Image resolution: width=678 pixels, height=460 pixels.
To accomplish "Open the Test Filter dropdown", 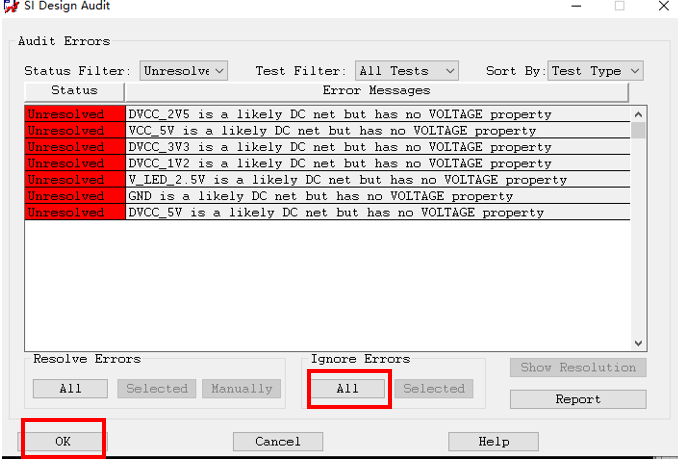I will (406, 70).
